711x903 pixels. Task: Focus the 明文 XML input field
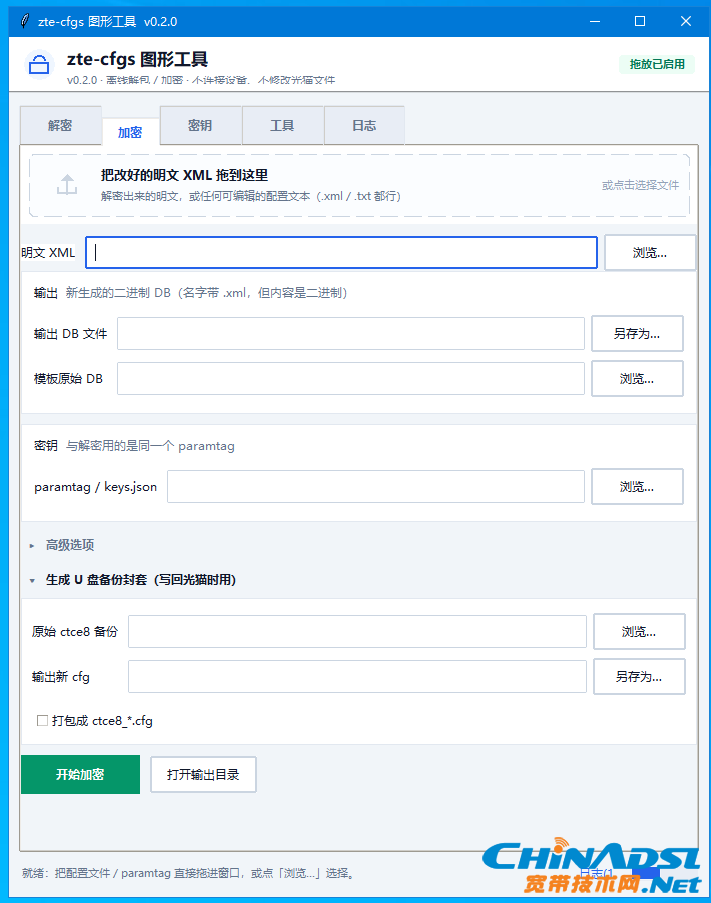[x=341, y=252]
